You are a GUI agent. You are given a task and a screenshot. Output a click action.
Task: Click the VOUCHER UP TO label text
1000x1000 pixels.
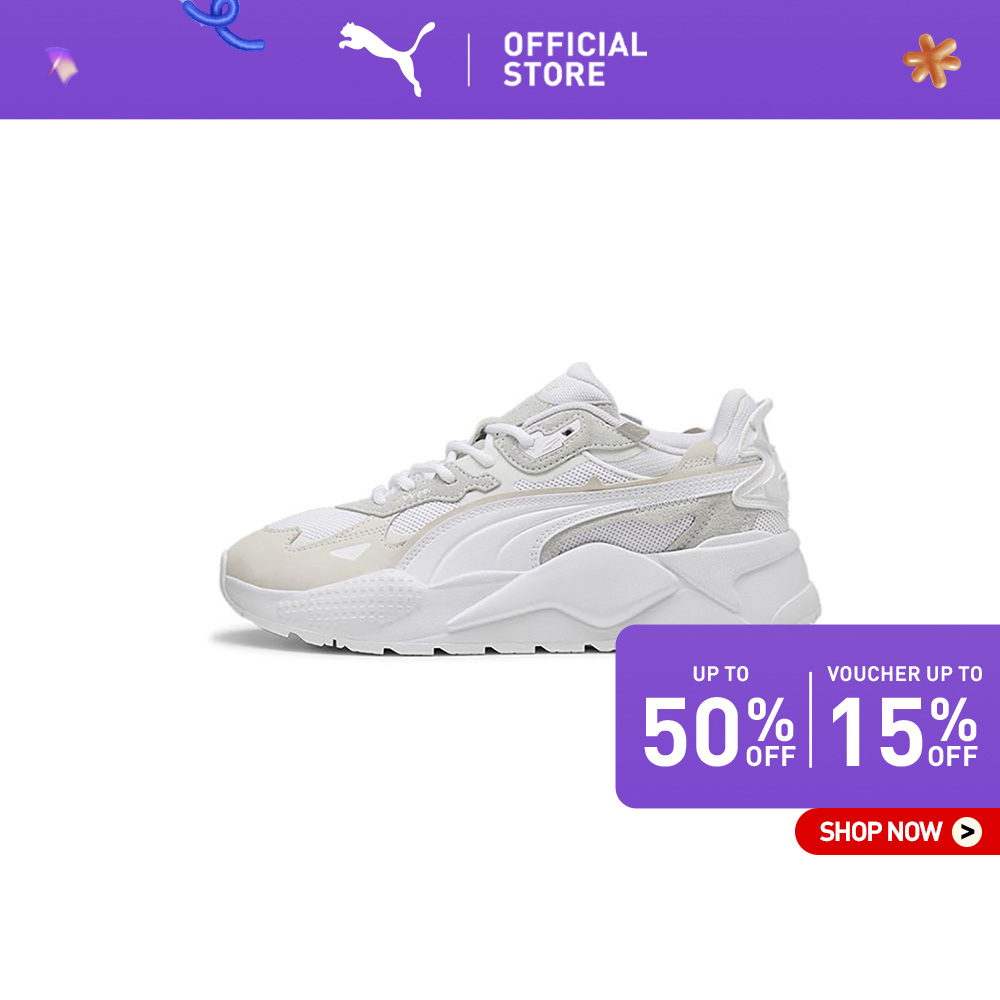point(904,674)
